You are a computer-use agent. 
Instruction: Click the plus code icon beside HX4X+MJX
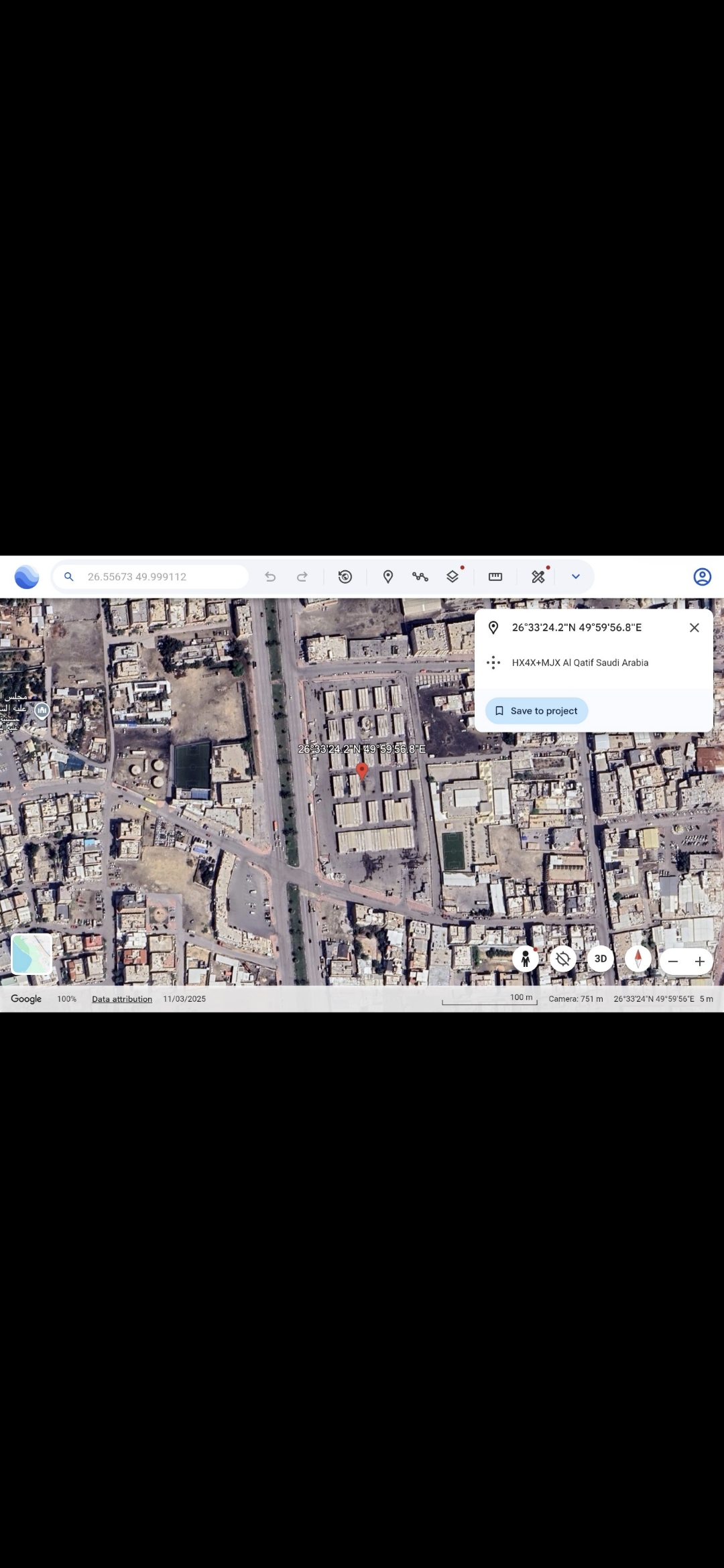point(493,663)
